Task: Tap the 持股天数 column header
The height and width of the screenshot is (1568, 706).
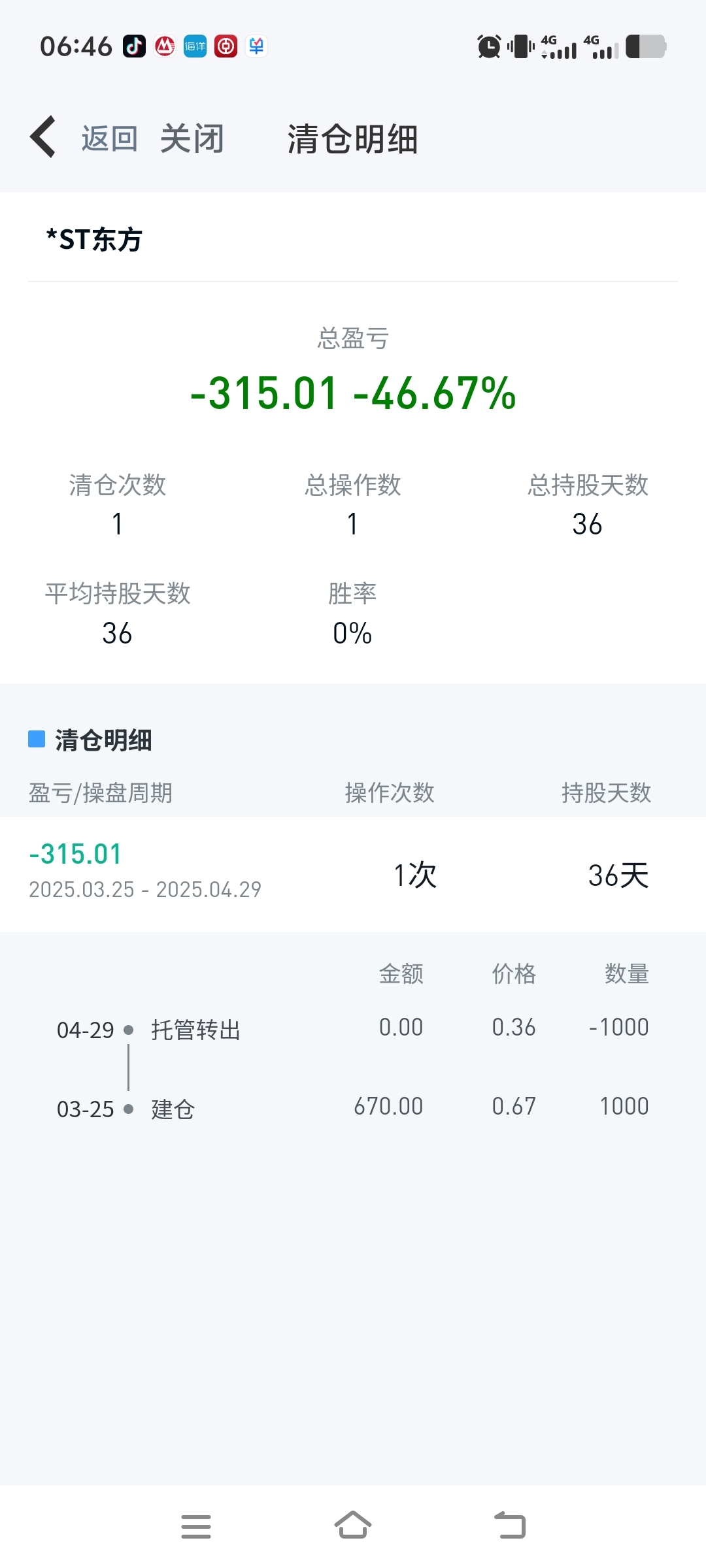Action: tap(606, 792)
